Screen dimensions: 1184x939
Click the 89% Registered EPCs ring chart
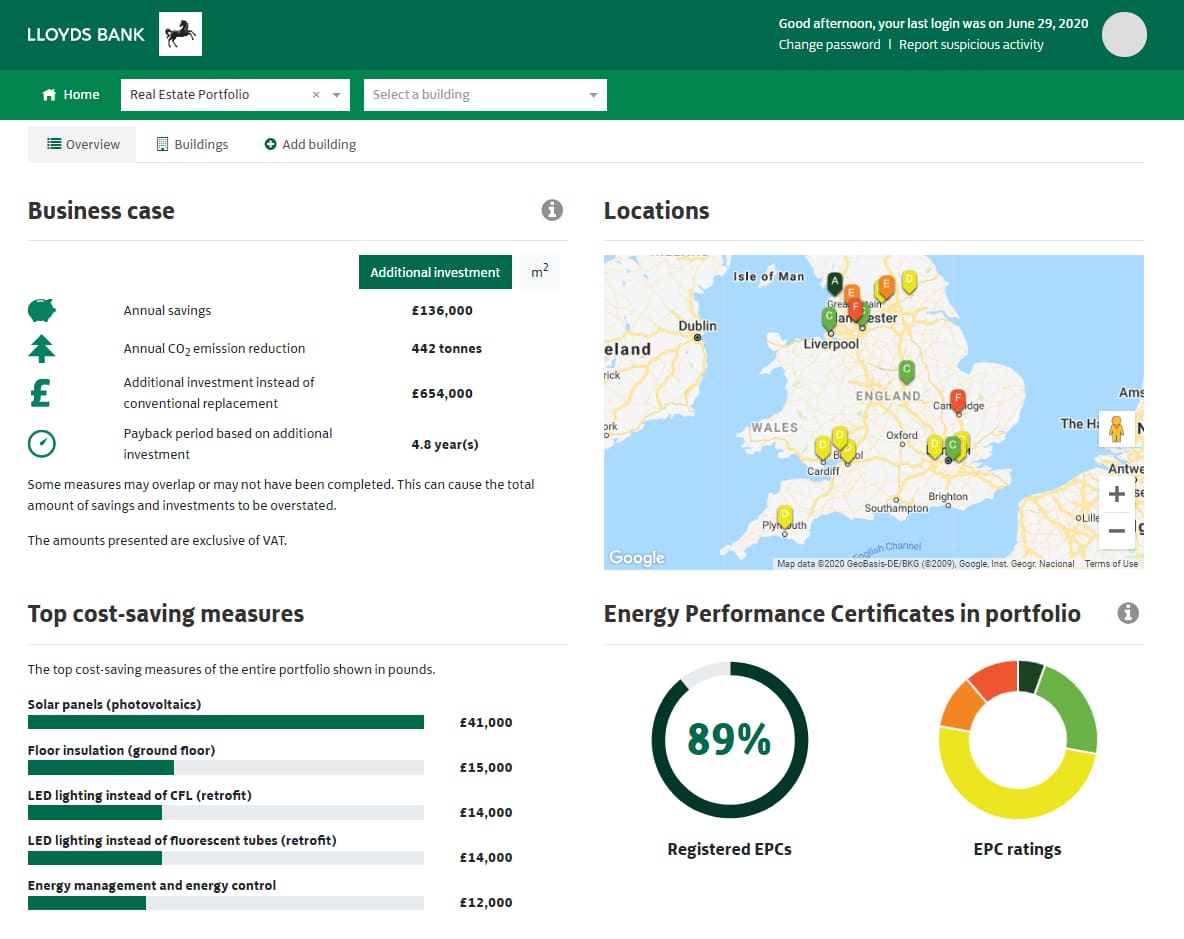click(729, 740)
